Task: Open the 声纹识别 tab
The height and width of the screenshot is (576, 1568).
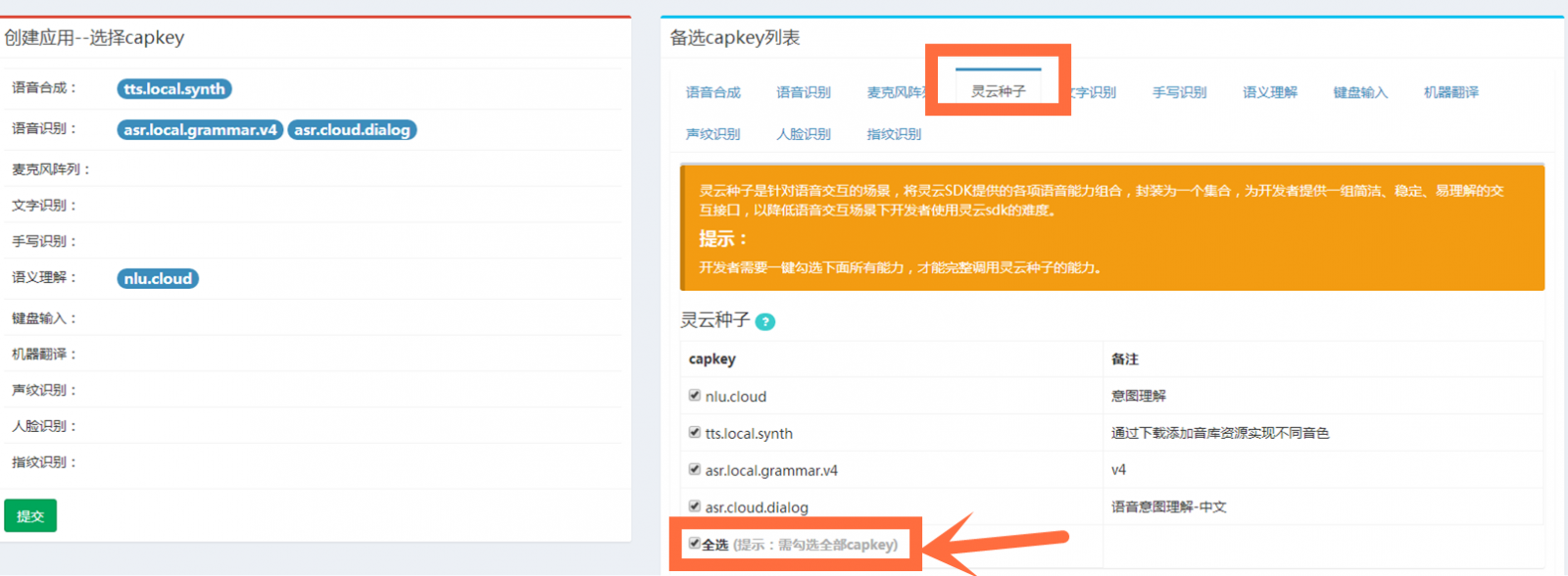Action: point(712,134)
